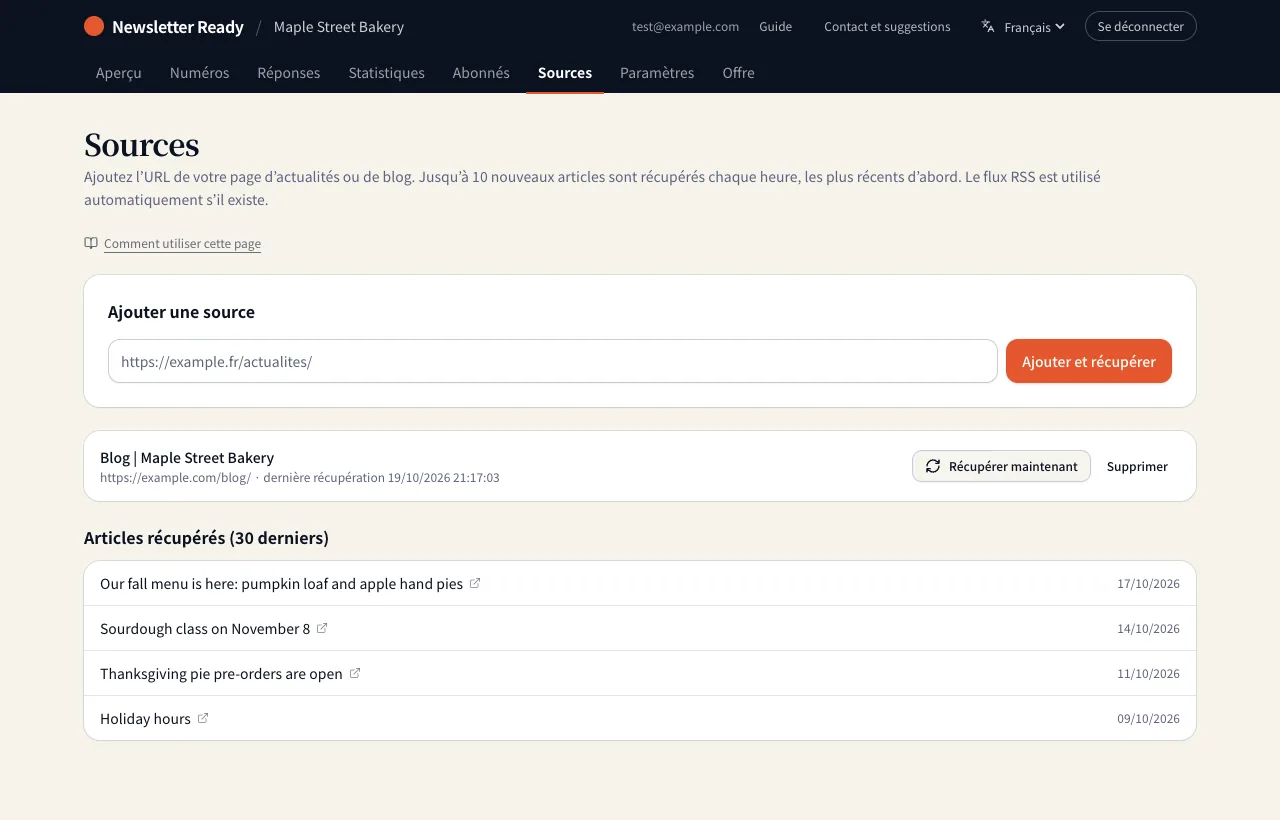Click the Maple Street Bakery breadcrumb
This screenshot has height=820, width=1280.
pos(339,27)
